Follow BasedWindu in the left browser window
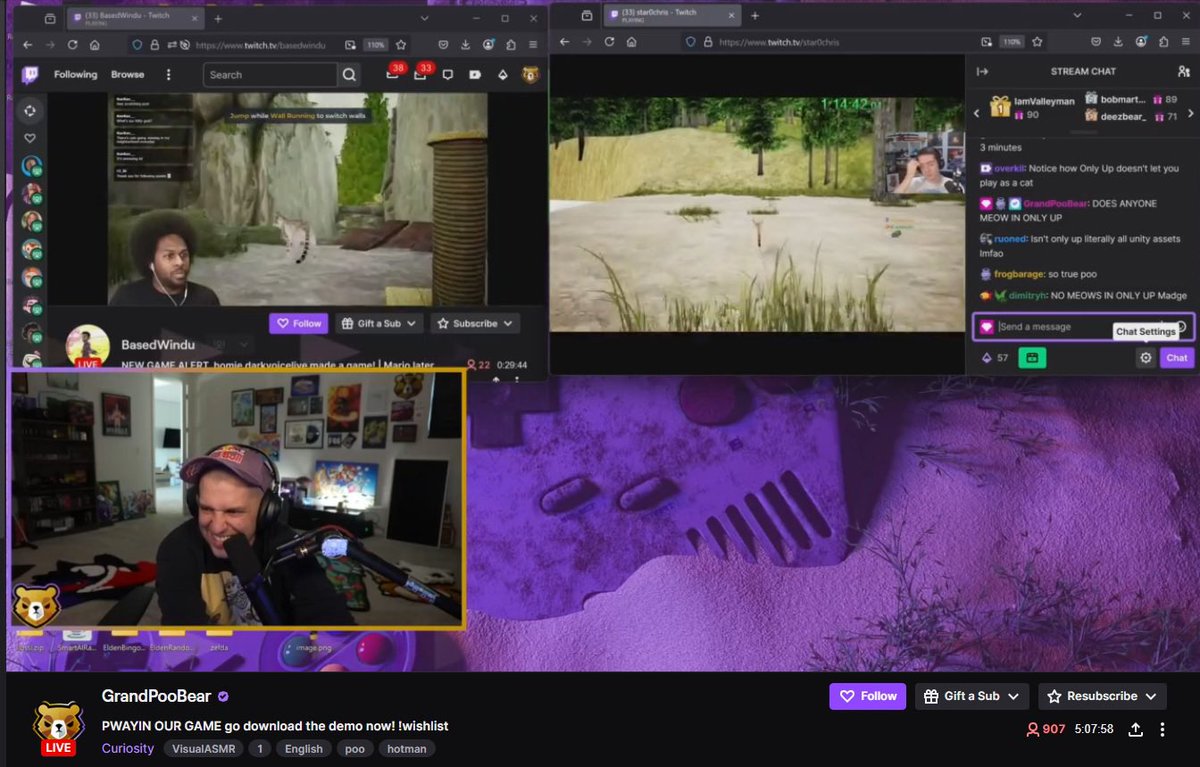The height and width of the screenshot is (767, 1200). pyautogui.click(x=298, y=323)
